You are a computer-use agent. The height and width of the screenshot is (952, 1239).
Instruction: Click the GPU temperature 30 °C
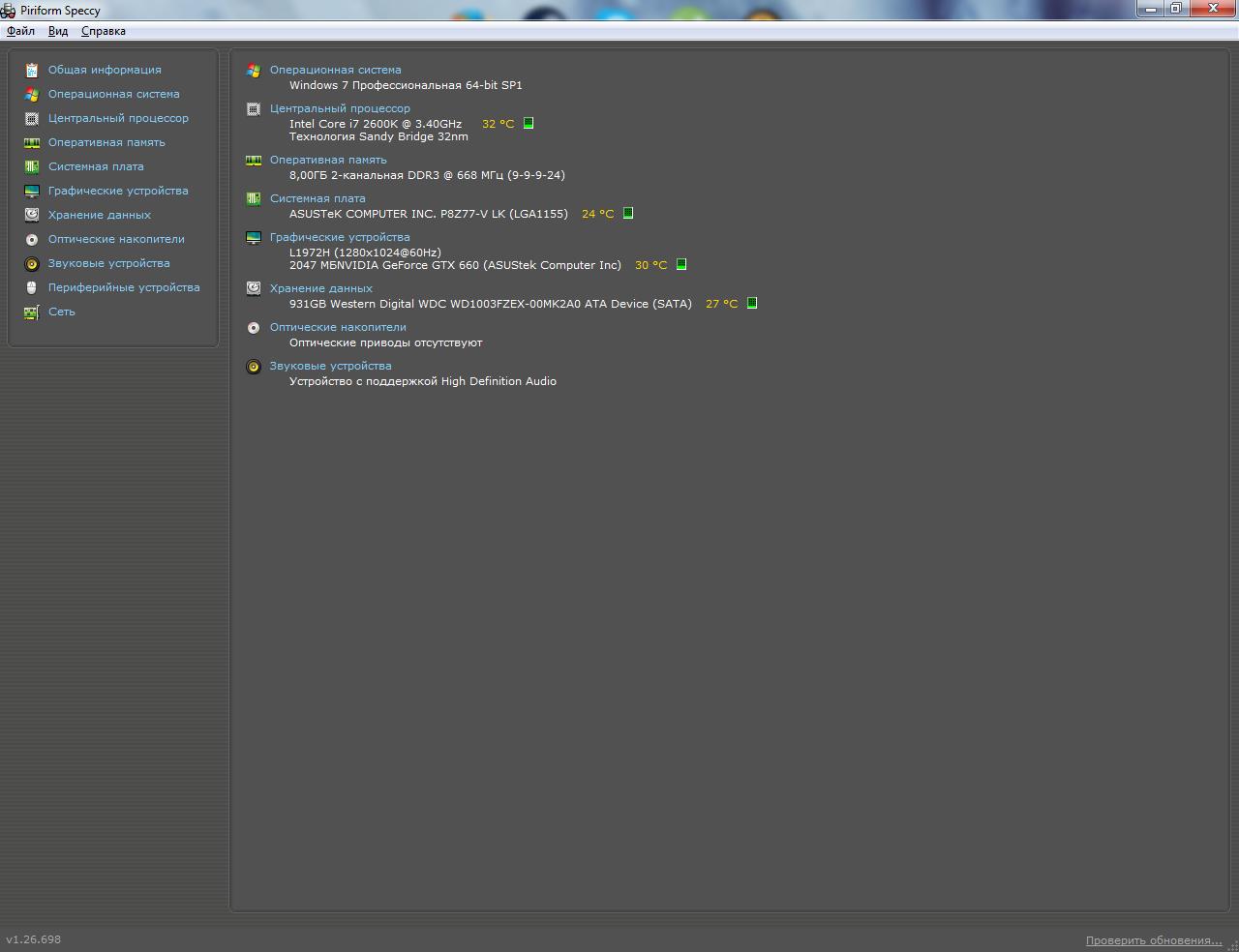point(651,265)
